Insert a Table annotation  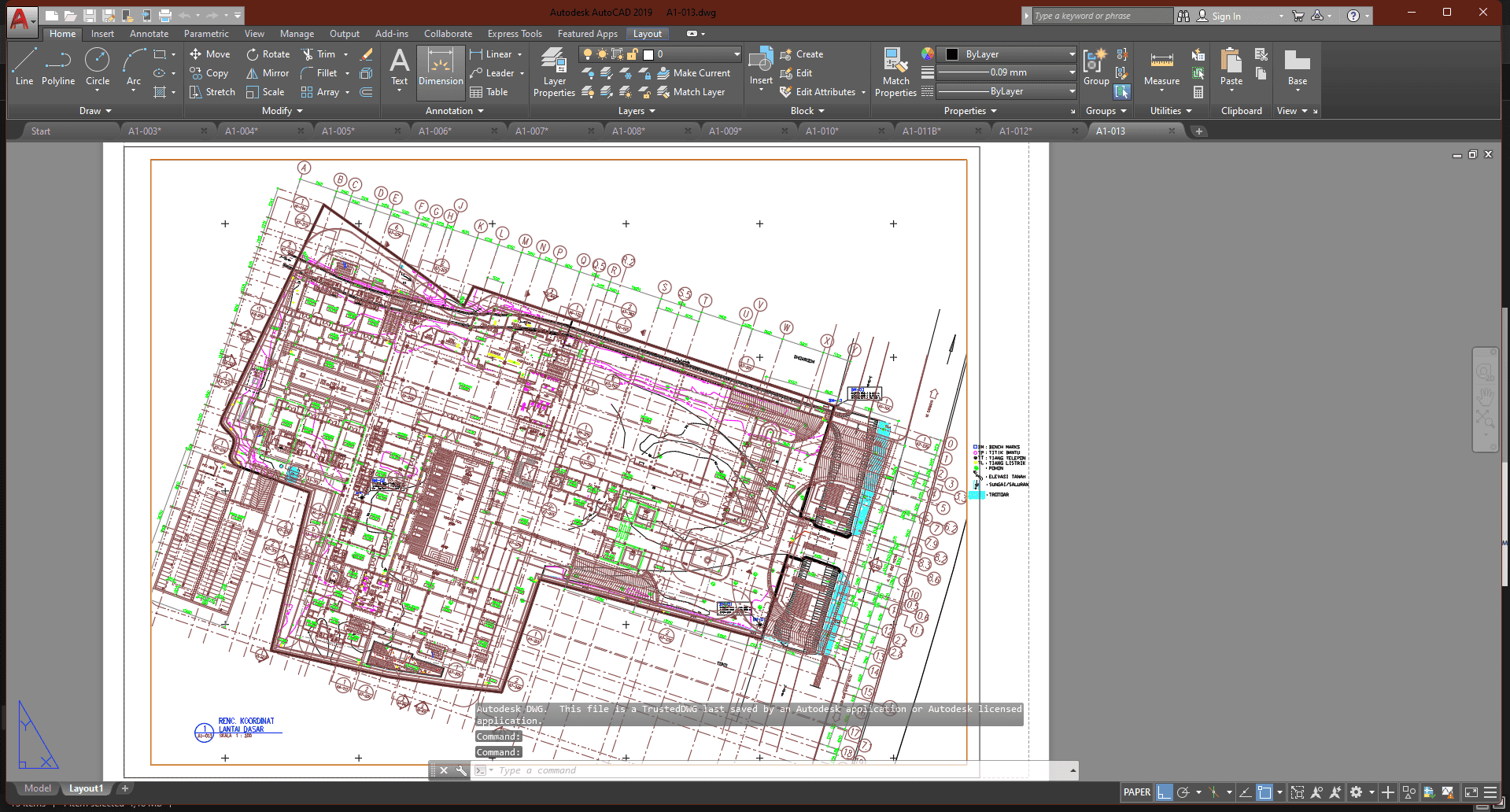pos(489,92)
